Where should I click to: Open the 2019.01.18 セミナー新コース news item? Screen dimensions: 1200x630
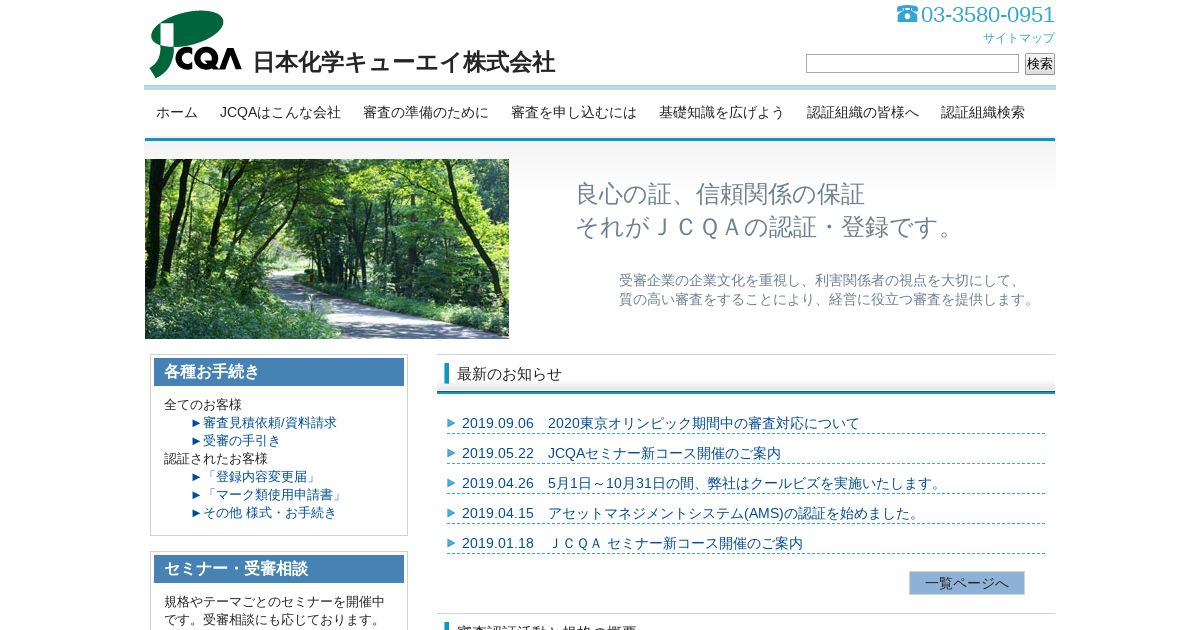coord(632,543)
